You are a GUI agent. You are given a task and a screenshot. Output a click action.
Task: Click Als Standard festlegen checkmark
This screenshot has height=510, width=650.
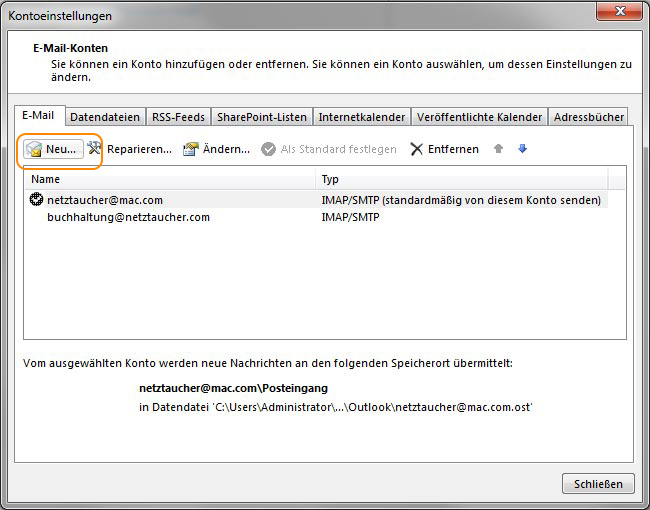(x=269, y=149)
